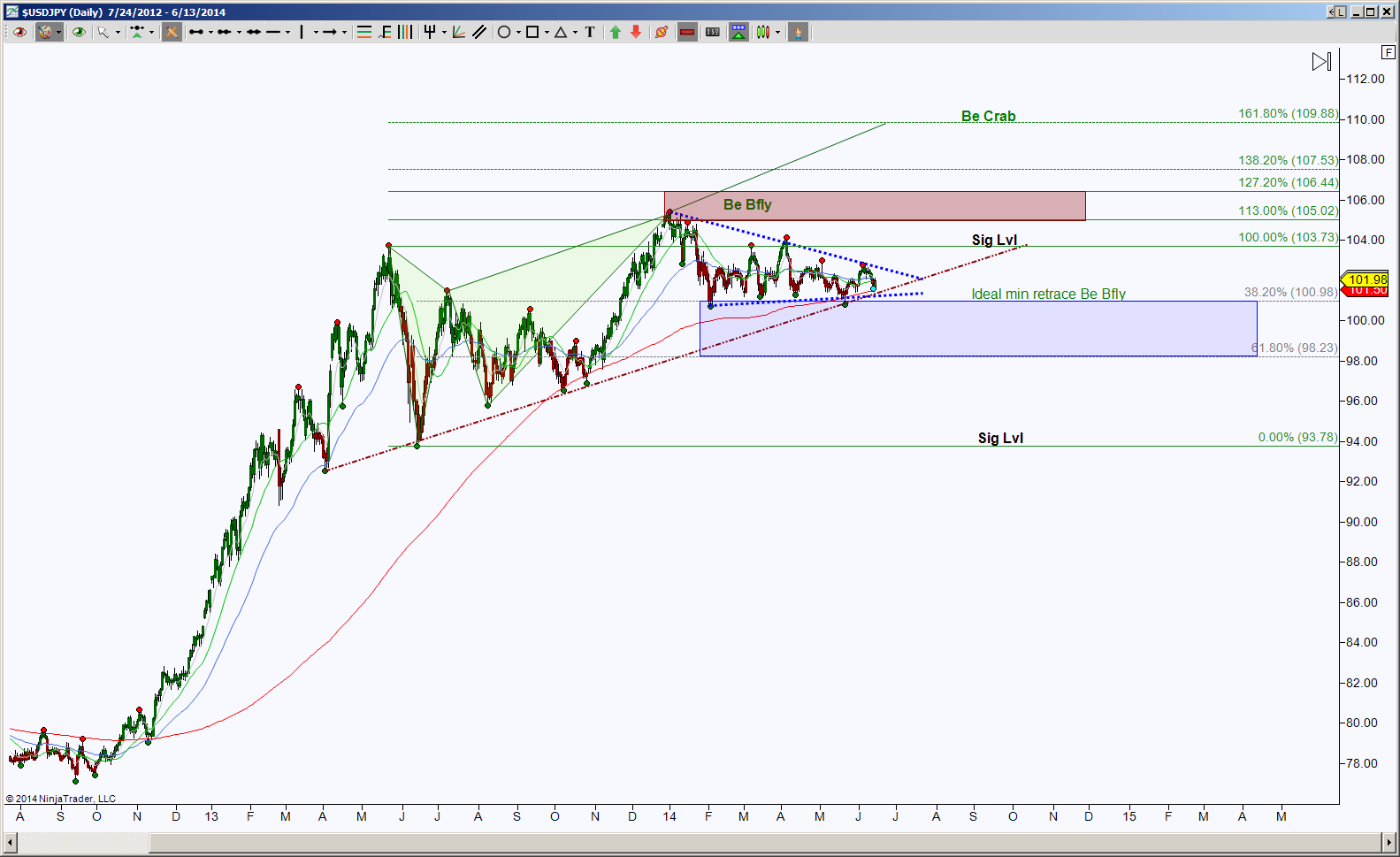The height and width of the screenshot is (857, 1400).
Task: Expand the horizontal line dropdown arrow
Action: tap(287, 33)
